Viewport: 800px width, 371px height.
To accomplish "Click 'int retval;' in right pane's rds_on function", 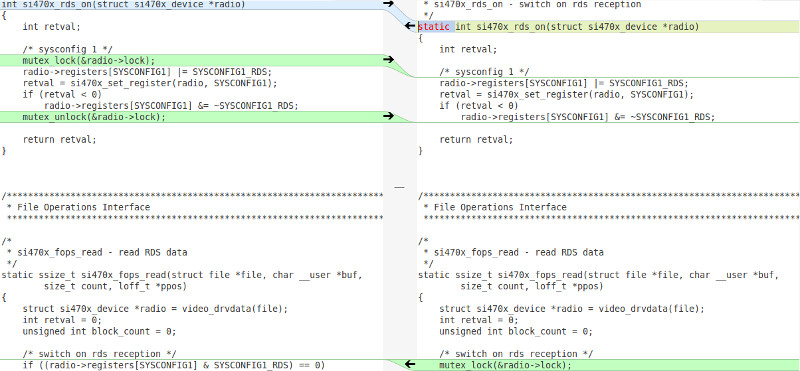I will coord(468,49).
